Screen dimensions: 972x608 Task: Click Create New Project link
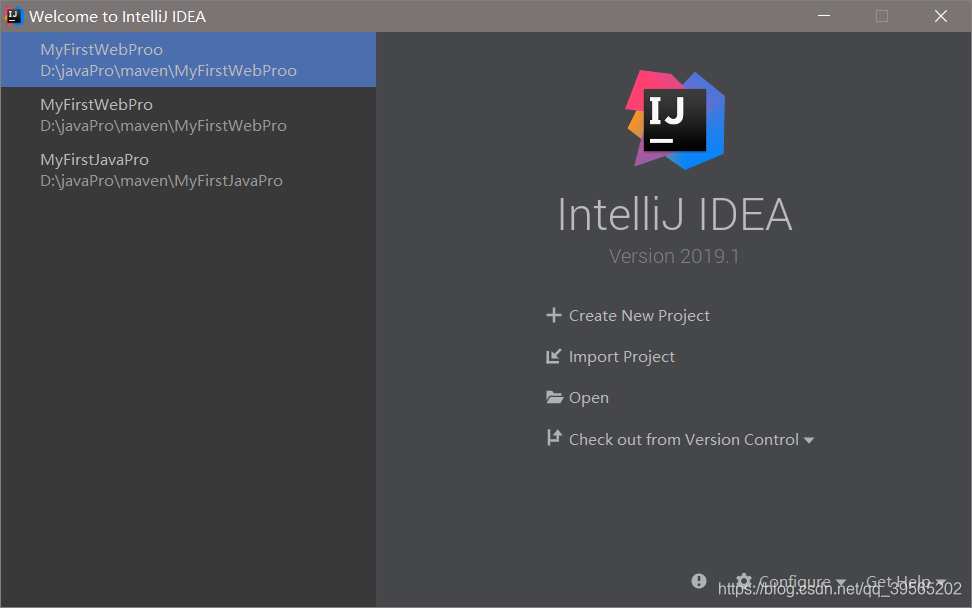(639, 316)
